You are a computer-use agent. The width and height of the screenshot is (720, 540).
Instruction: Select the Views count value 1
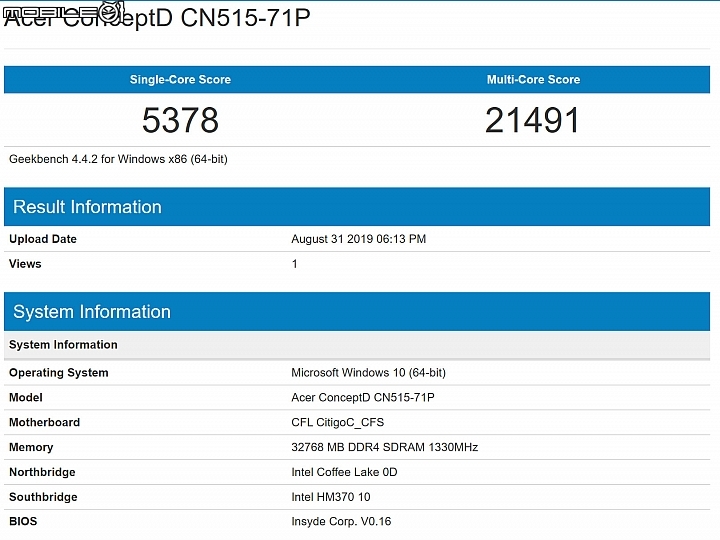[x=294, y=264]
